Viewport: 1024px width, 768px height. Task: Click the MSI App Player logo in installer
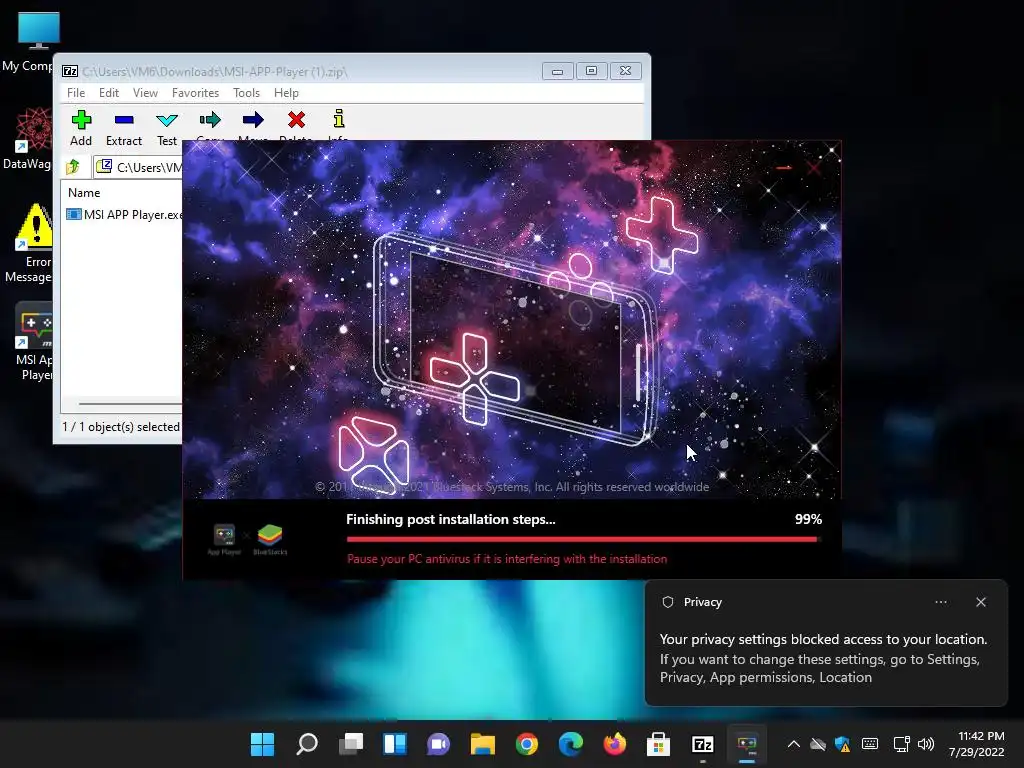click(x=224, y=539)
